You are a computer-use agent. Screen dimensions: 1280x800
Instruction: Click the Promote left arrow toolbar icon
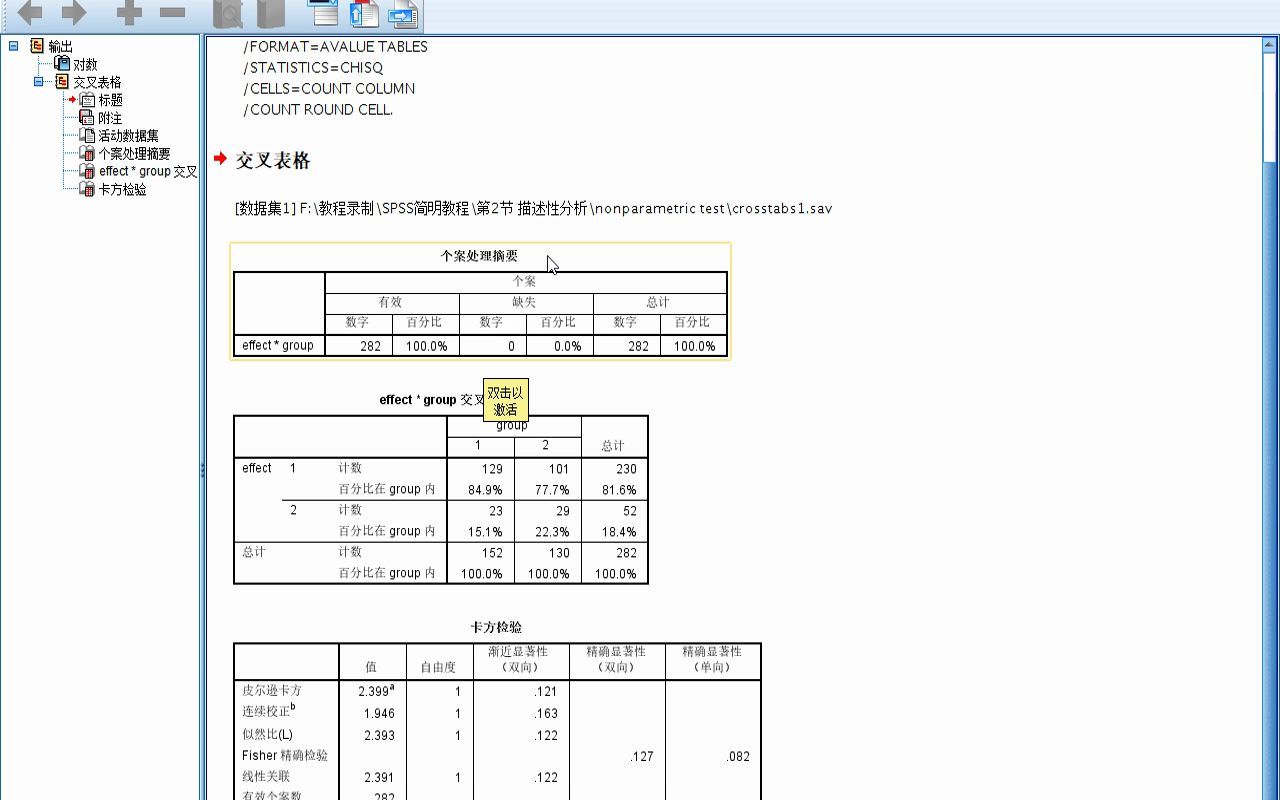pos(30,13)
